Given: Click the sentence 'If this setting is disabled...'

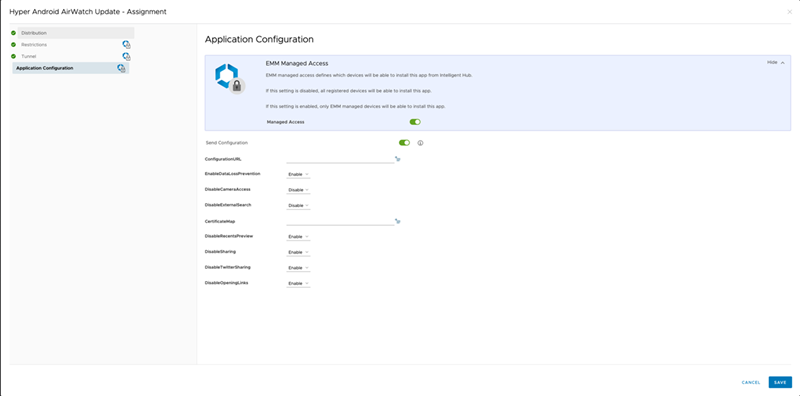Looking at the screenshot, I should coord(349,90).
